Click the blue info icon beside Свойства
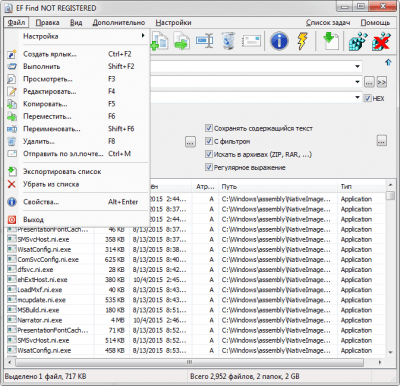Screen dimensions: 400x386 pyautogui.click(x=12, y=202)
